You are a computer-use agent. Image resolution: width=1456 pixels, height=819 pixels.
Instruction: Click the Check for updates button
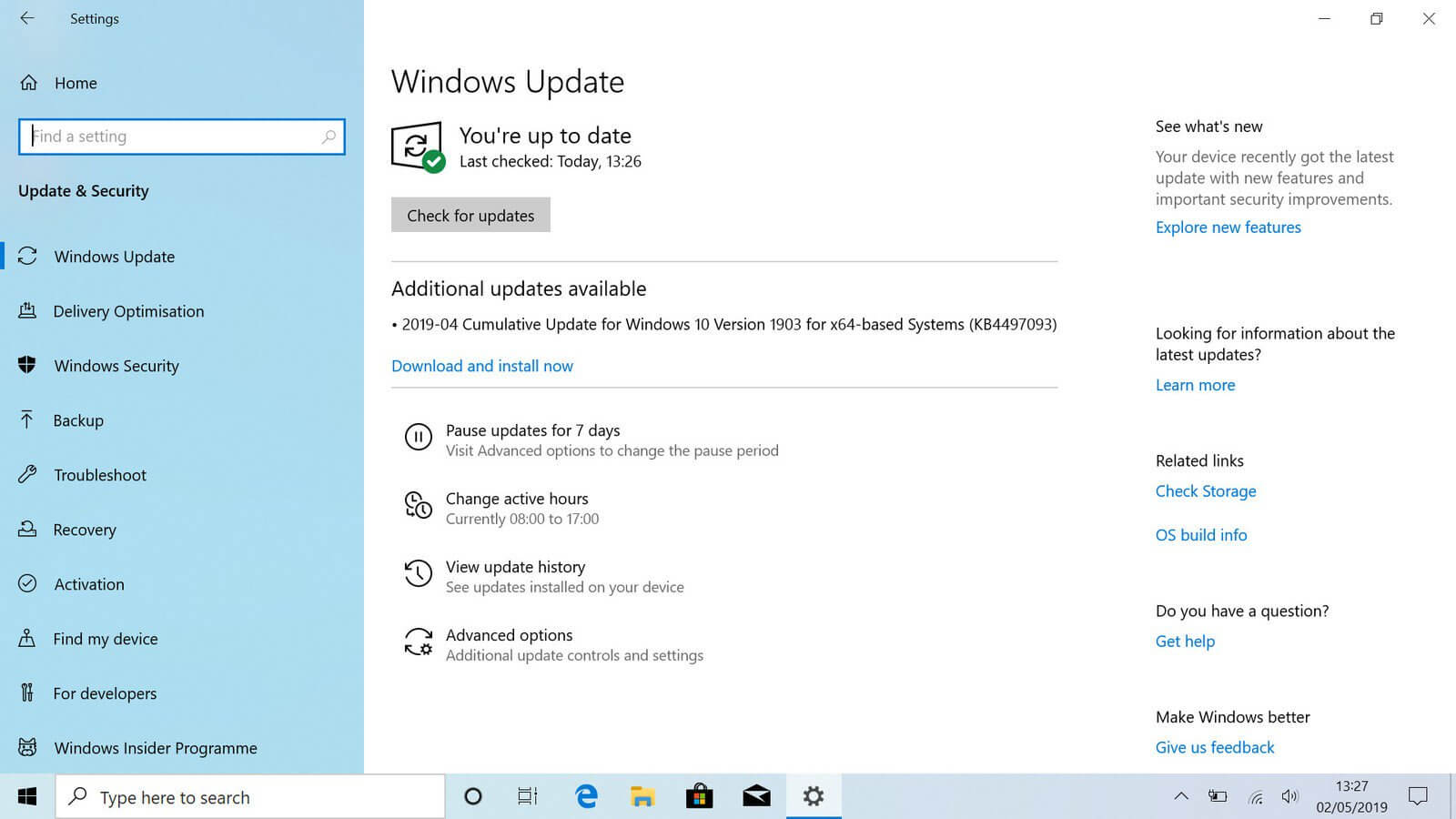click(470, 215)
